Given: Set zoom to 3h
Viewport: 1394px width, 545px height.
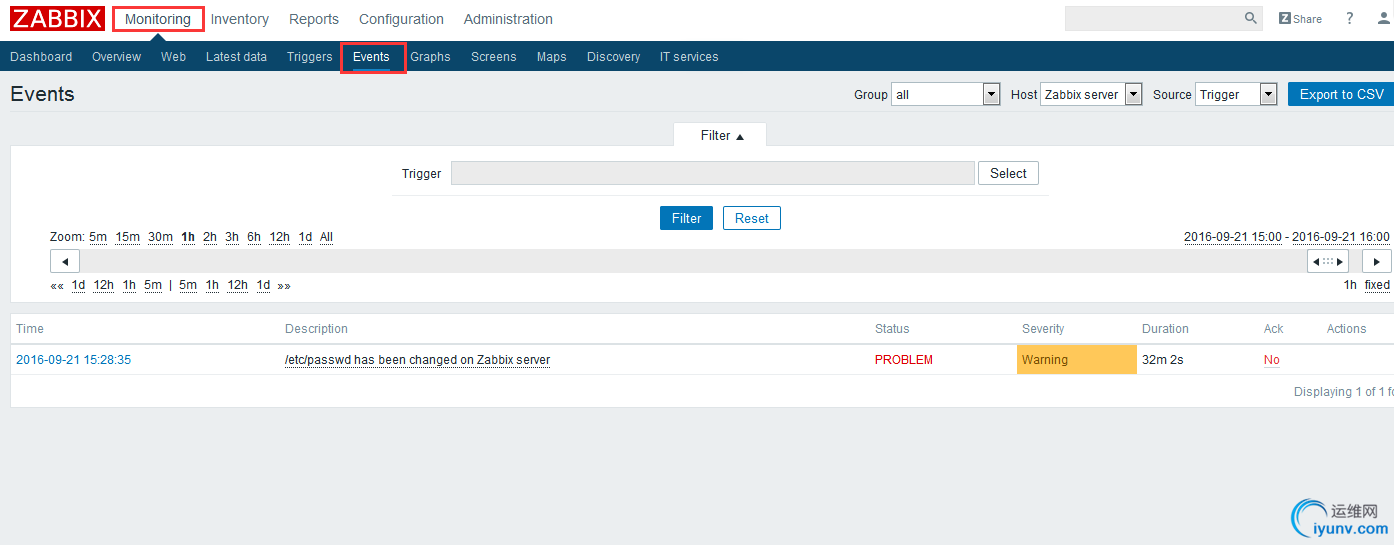Looking at the screenshot, I should coord(232,237).
